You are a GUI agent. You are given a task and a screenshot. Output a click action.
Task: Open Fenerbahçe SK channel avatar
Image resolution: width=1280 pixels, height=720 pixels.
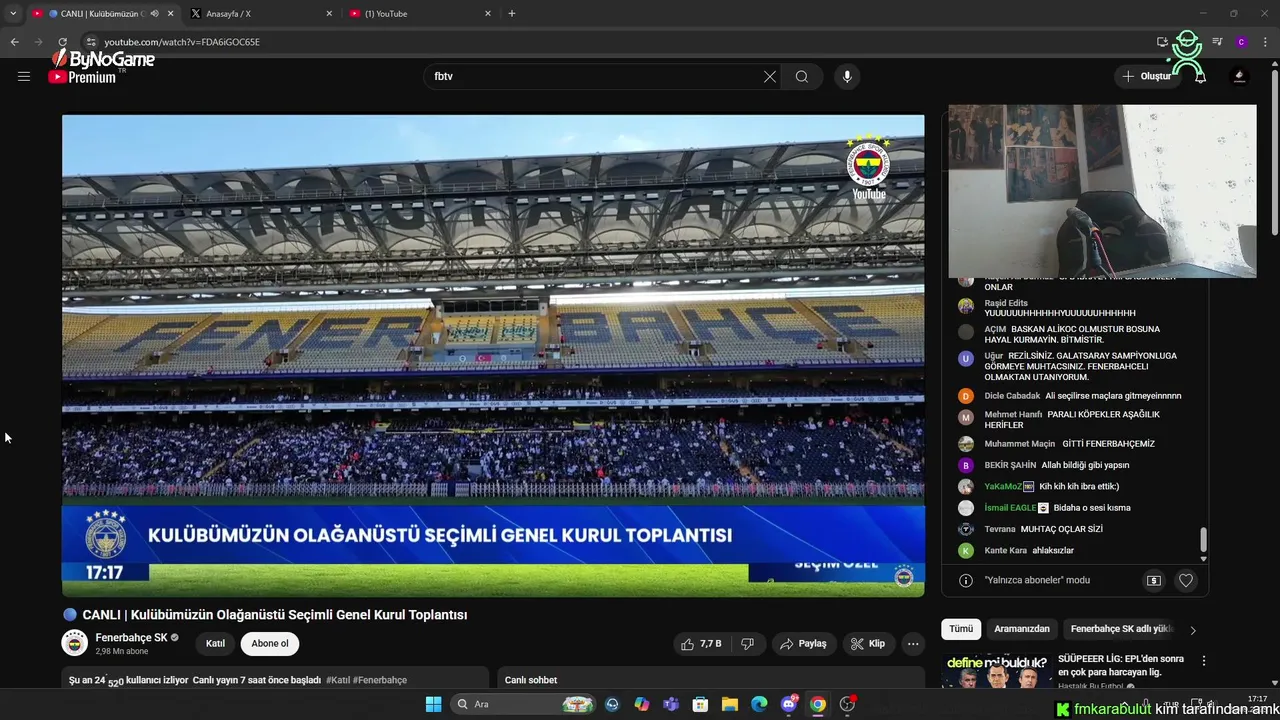point(75,643)
